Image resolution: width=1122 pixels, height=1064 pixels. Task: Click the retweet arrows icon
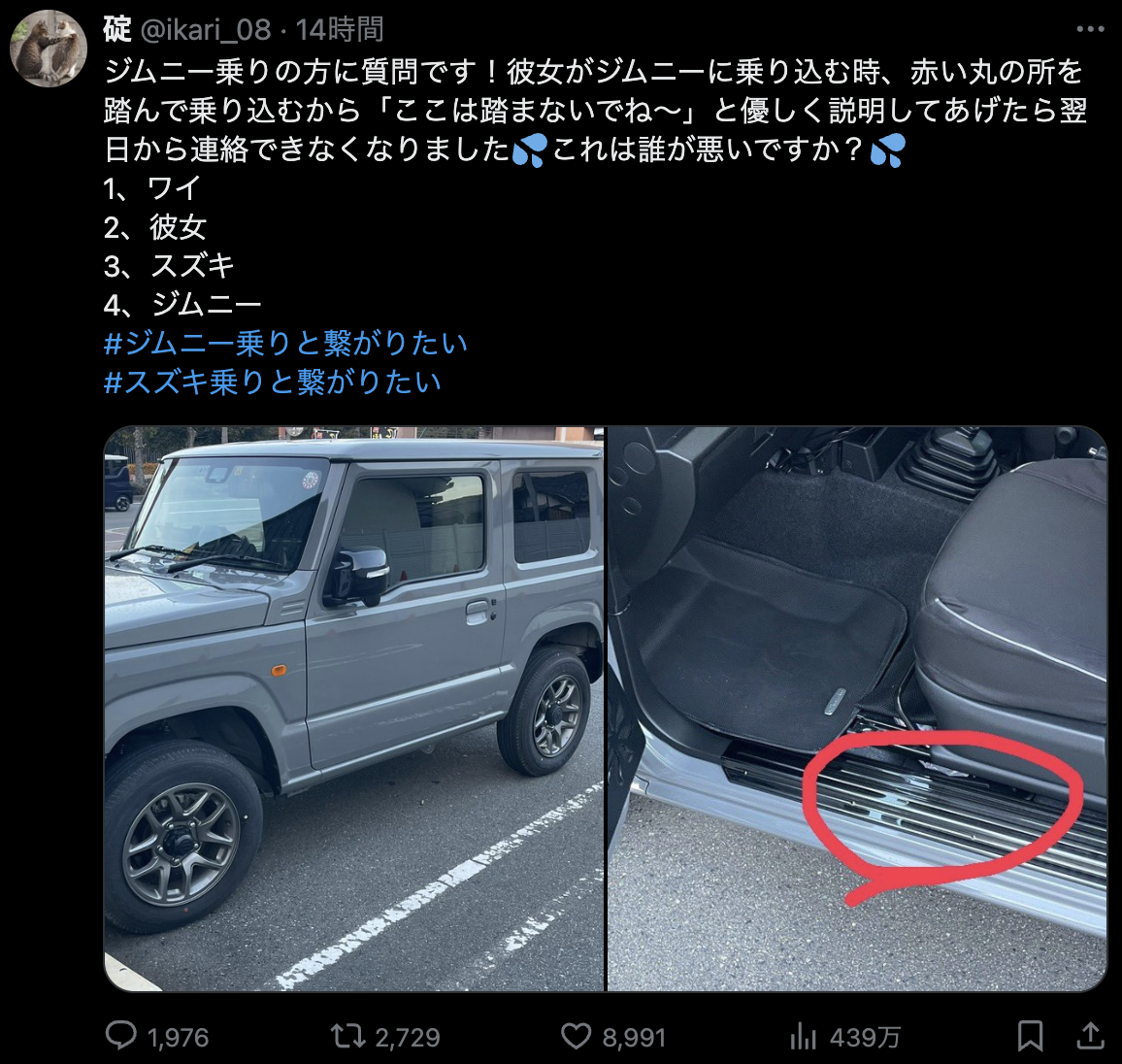347,1036
